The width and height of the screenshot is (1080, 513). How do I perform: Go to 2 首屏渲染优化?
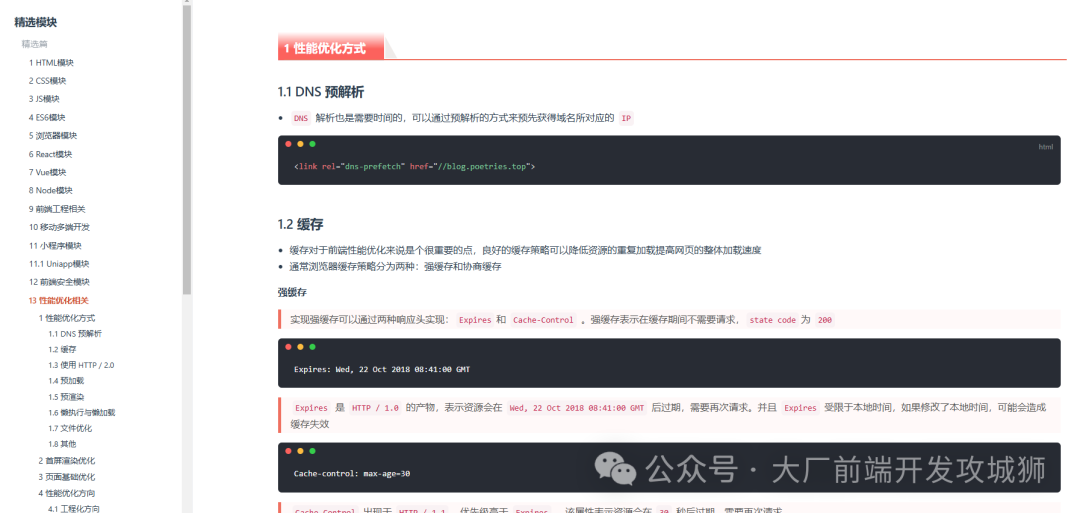tap(67, 461)
